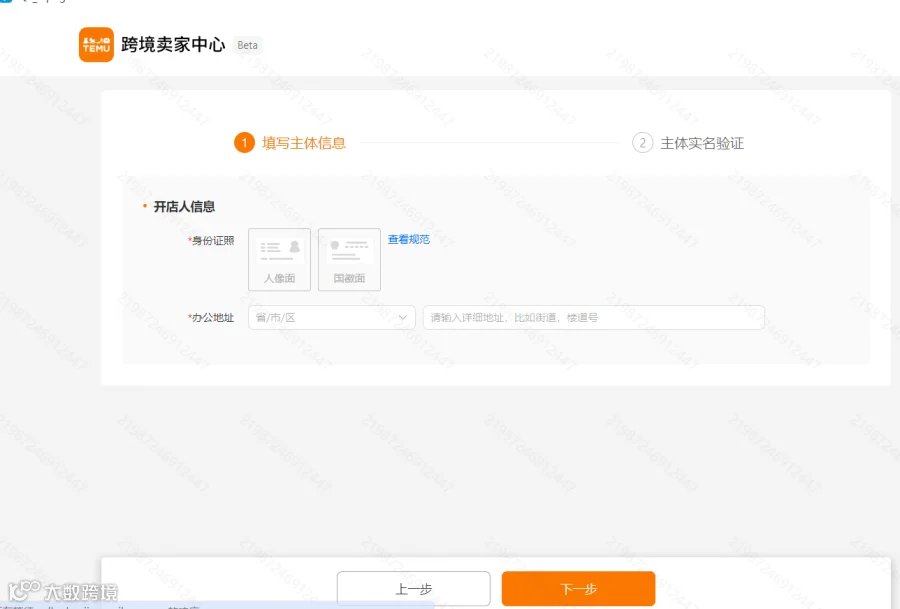Click 主体实名验证 step label
This screenshot has width=900, height=609.
tap(702, 143)
